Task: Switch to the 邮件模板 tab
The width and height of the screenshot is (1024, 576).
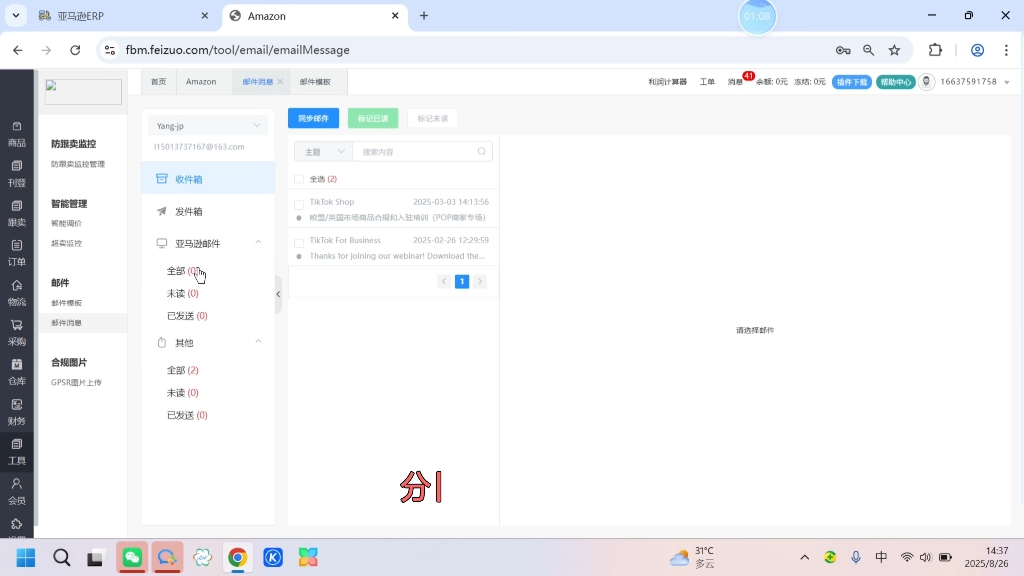Action: tap(315, 82)
